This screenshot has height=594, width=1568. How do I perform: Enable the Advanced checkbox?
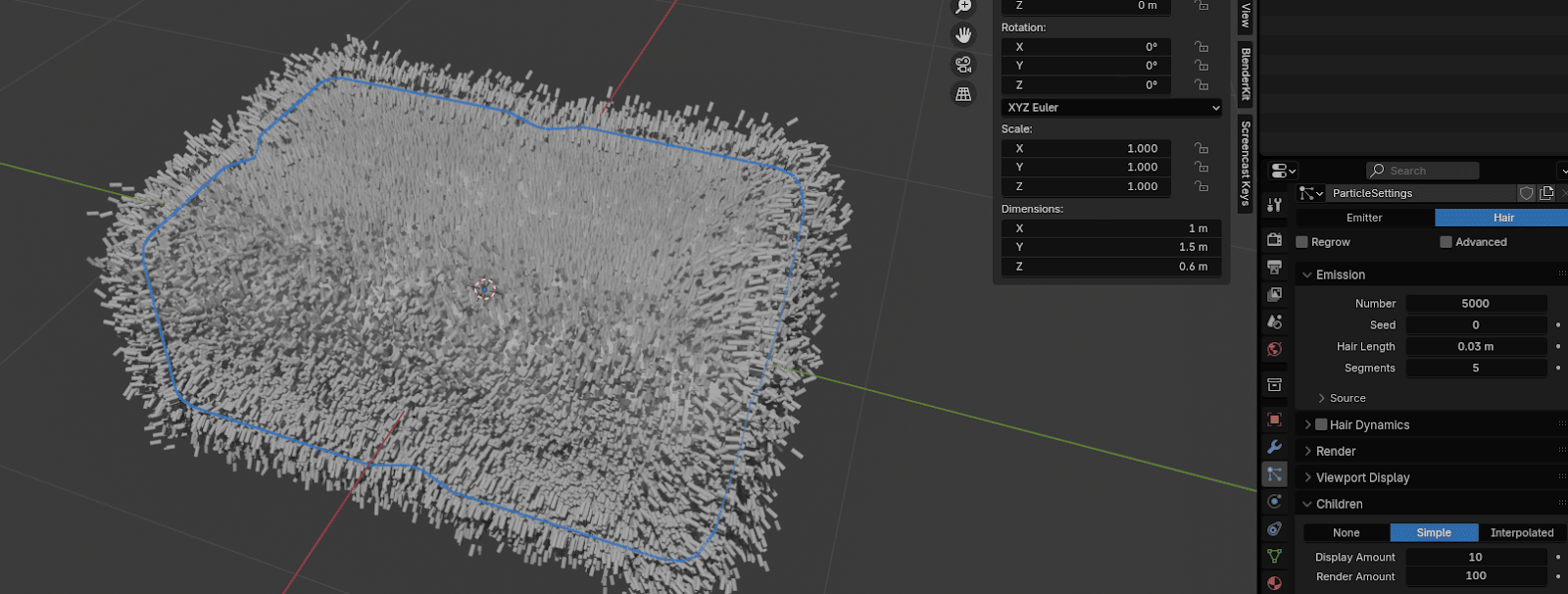[x=1445, y=242]
